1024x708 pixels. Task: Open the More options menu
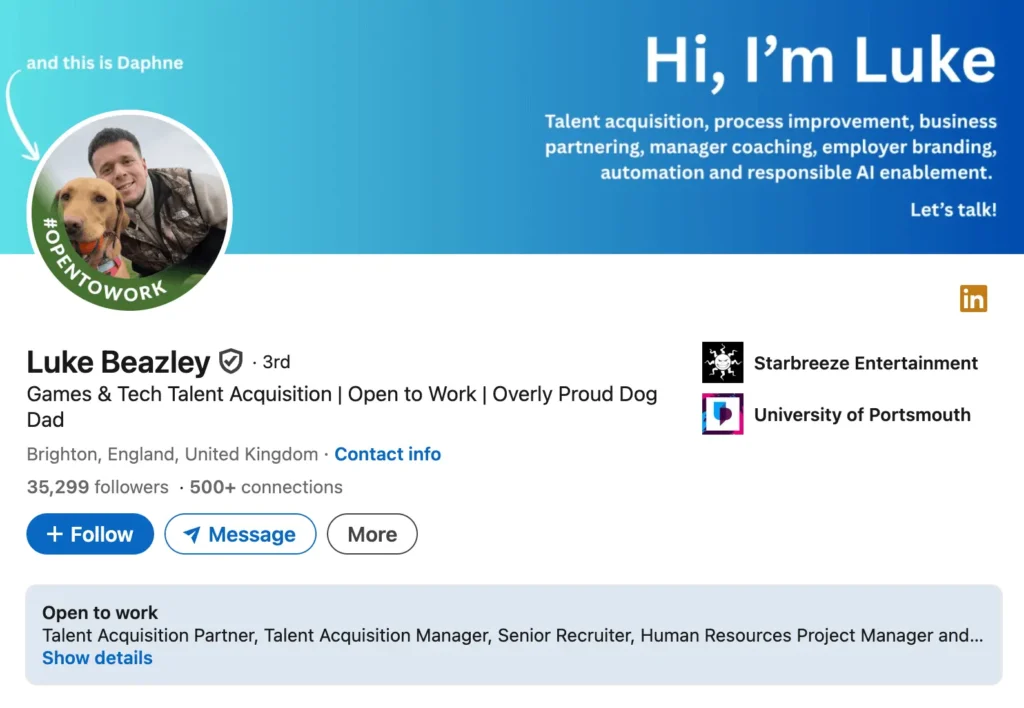click(x=372, y=534)
